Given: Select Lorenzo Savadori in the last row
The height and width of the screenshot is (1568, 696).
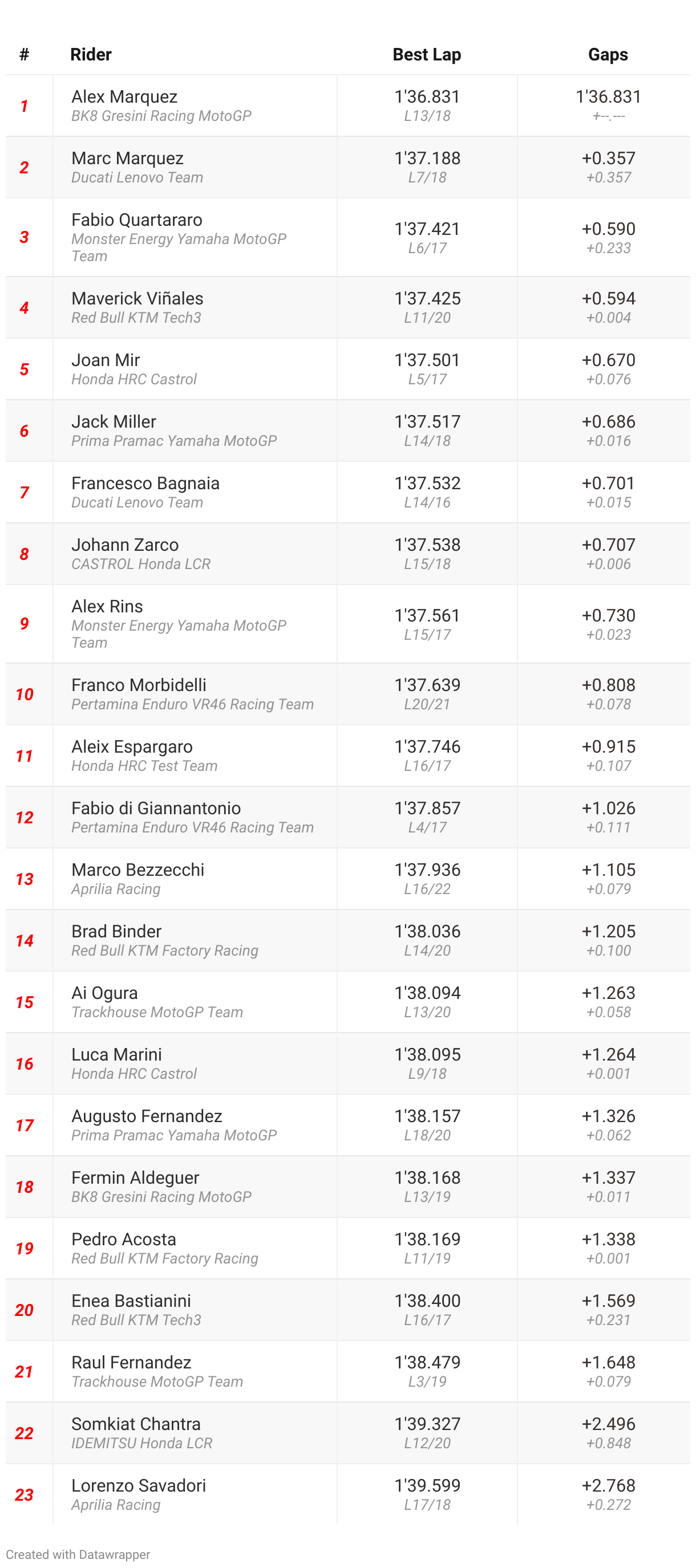Looking at the screenshot, I should (138, 1485).
